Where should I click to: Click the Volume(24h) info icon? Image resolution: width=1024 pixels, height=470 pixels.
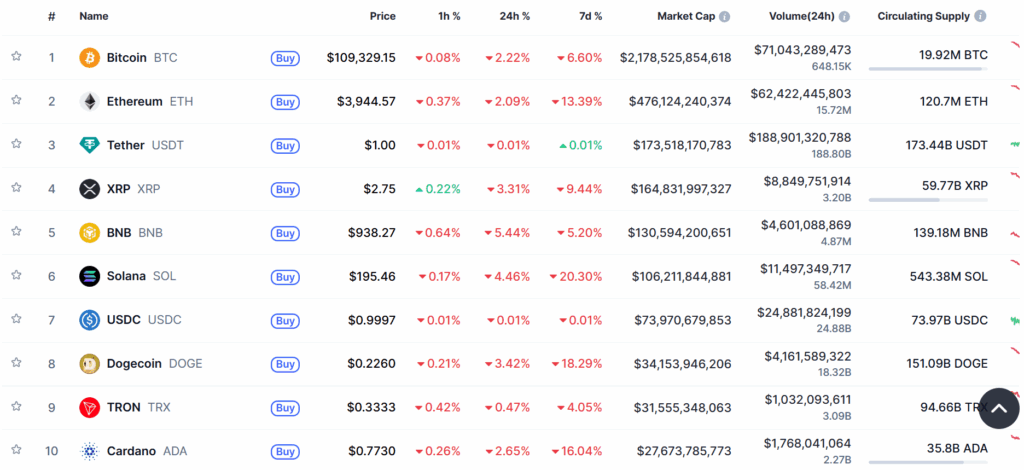(x=844, y=16)
